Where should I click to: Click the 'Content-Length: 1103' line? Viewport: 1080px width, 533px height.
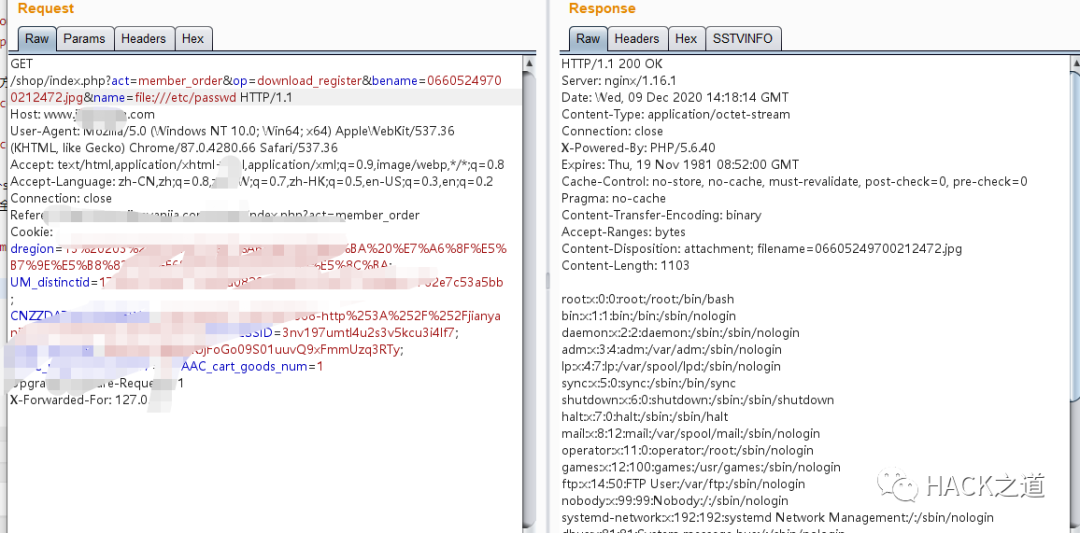coord(625,265)
